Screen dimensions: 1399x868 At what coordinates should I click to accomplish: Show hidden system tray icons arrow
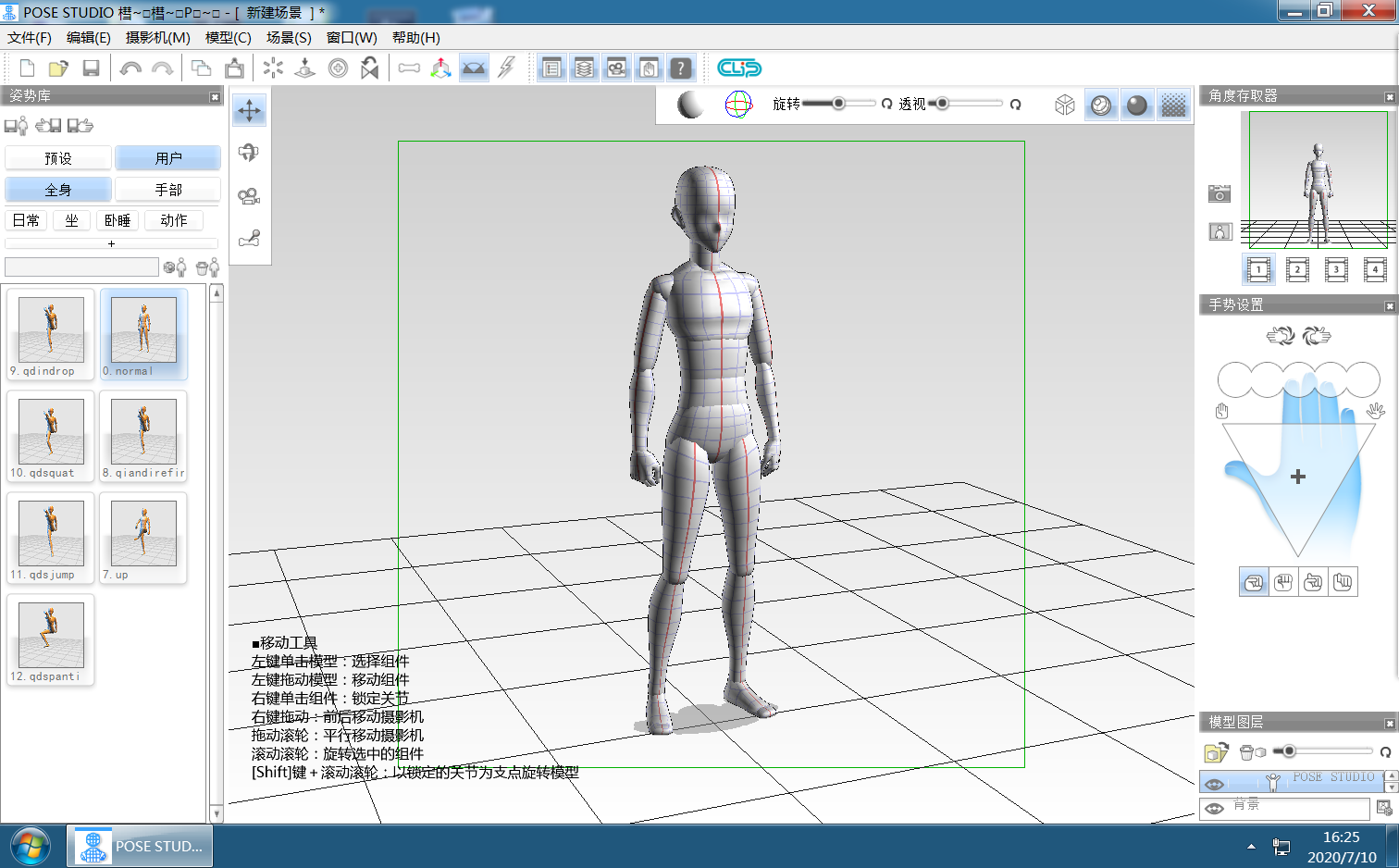point(1251,847)
